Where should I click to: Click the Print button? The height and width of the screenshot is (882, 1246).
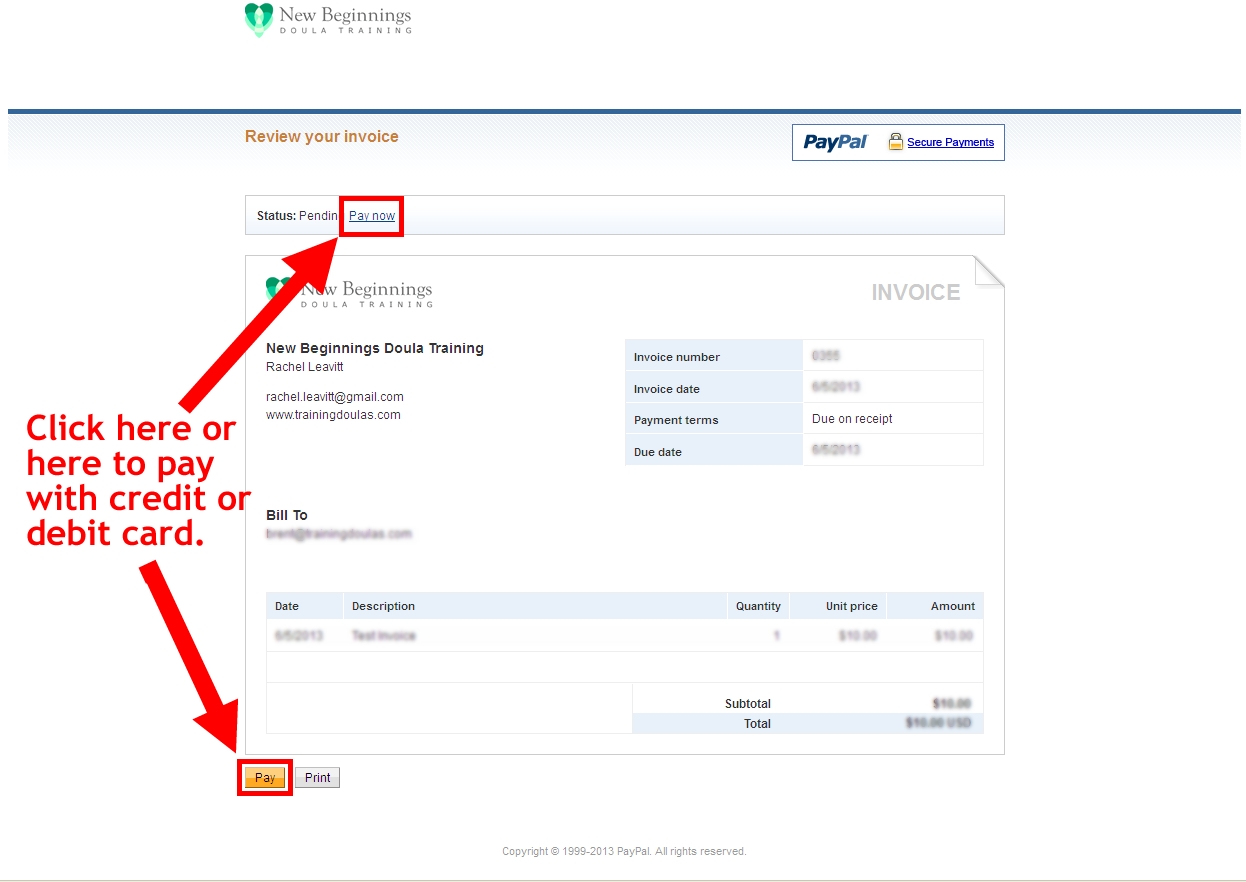point(318,778)
